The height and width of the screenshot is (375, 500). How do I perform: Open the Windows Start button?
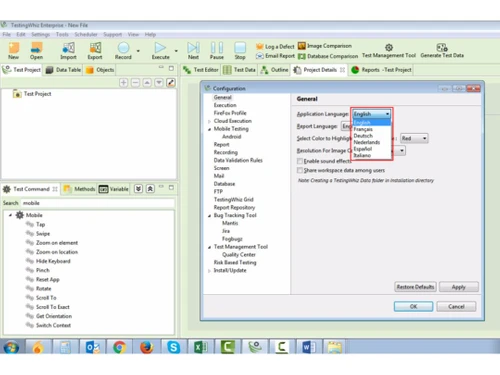pyautogui.click(x=11, y=347)
